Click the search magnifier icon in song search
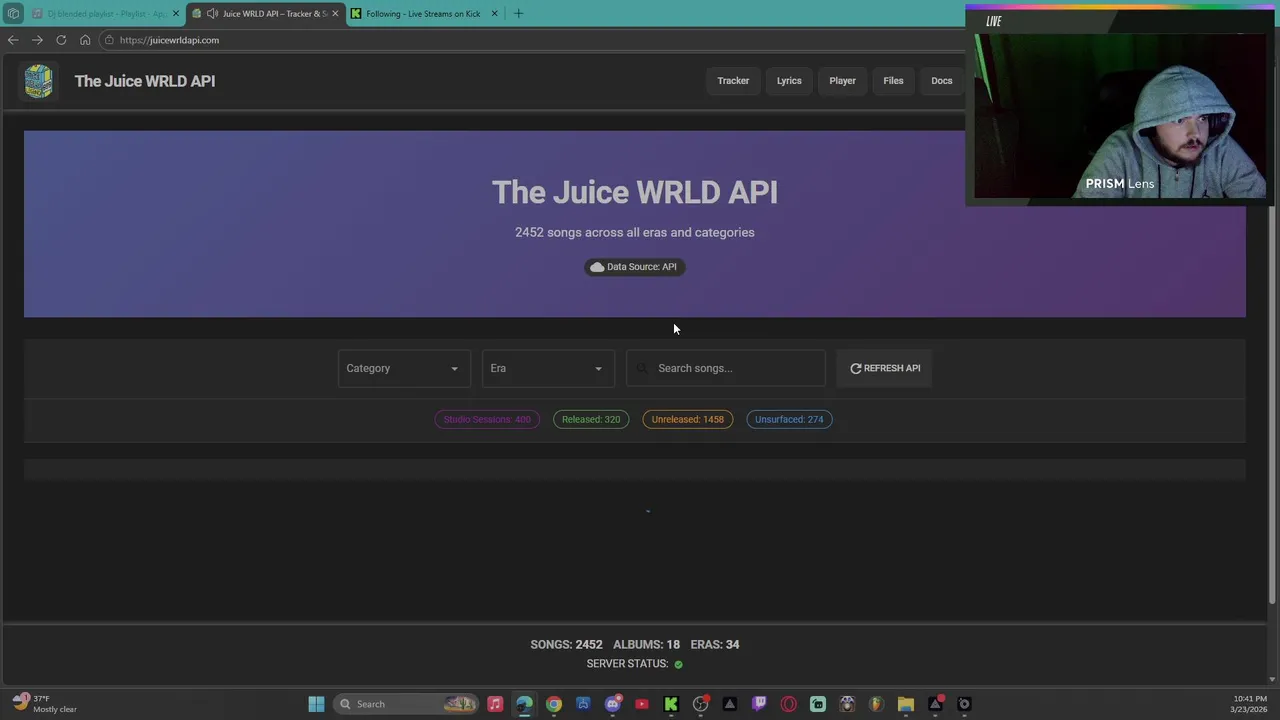 point(642,368)
